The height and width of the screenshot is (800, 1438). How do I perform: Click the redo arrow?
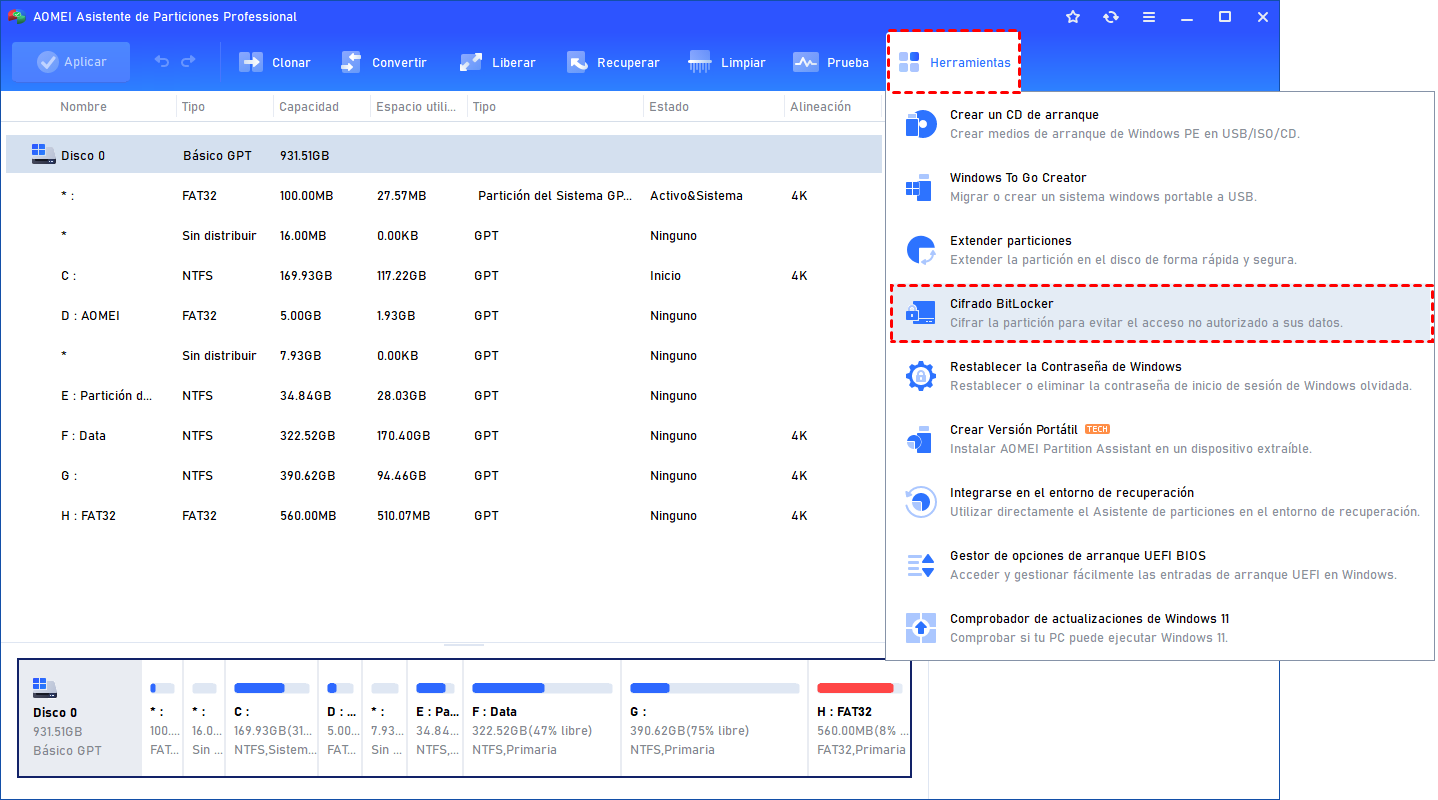click(190, 61)
